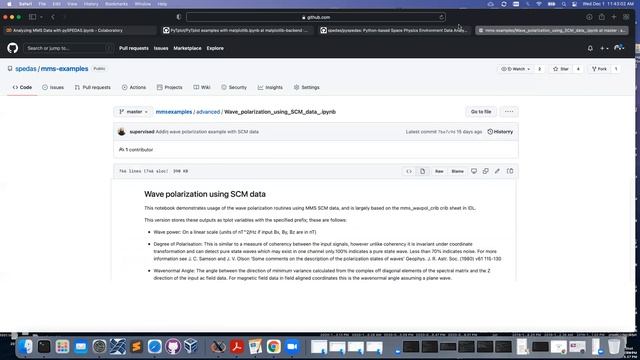Open Google Chrome in the Dock

point(273,347)
